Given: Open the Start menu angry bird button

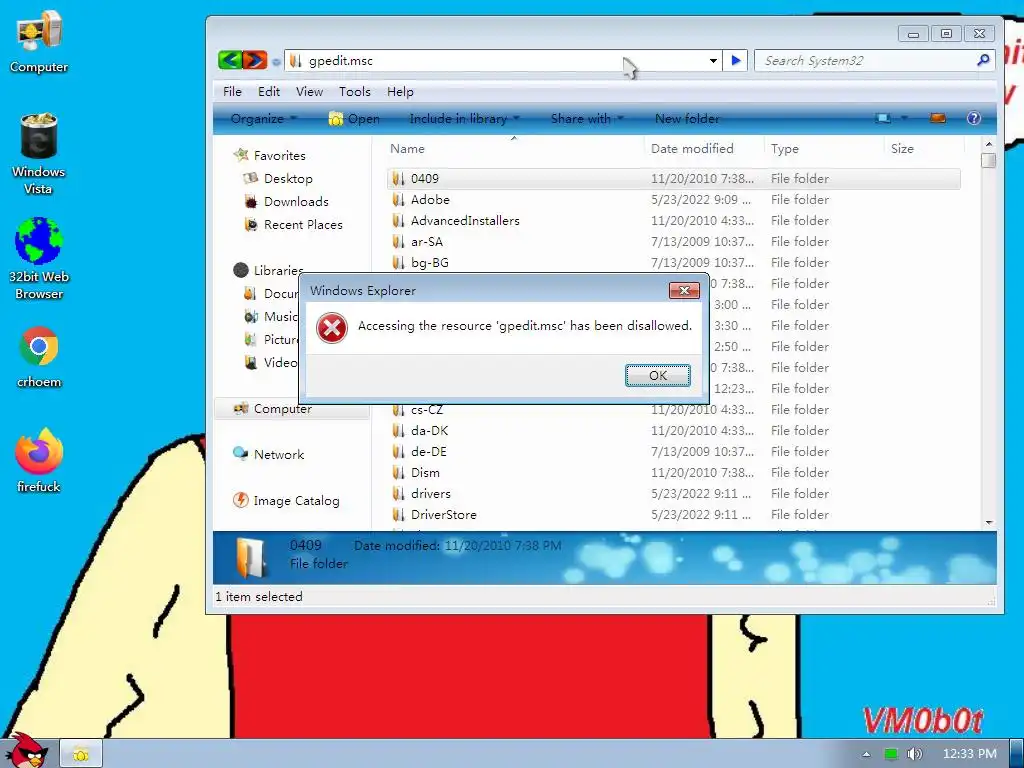Looking at the screenshot, I should coord(26,751).
